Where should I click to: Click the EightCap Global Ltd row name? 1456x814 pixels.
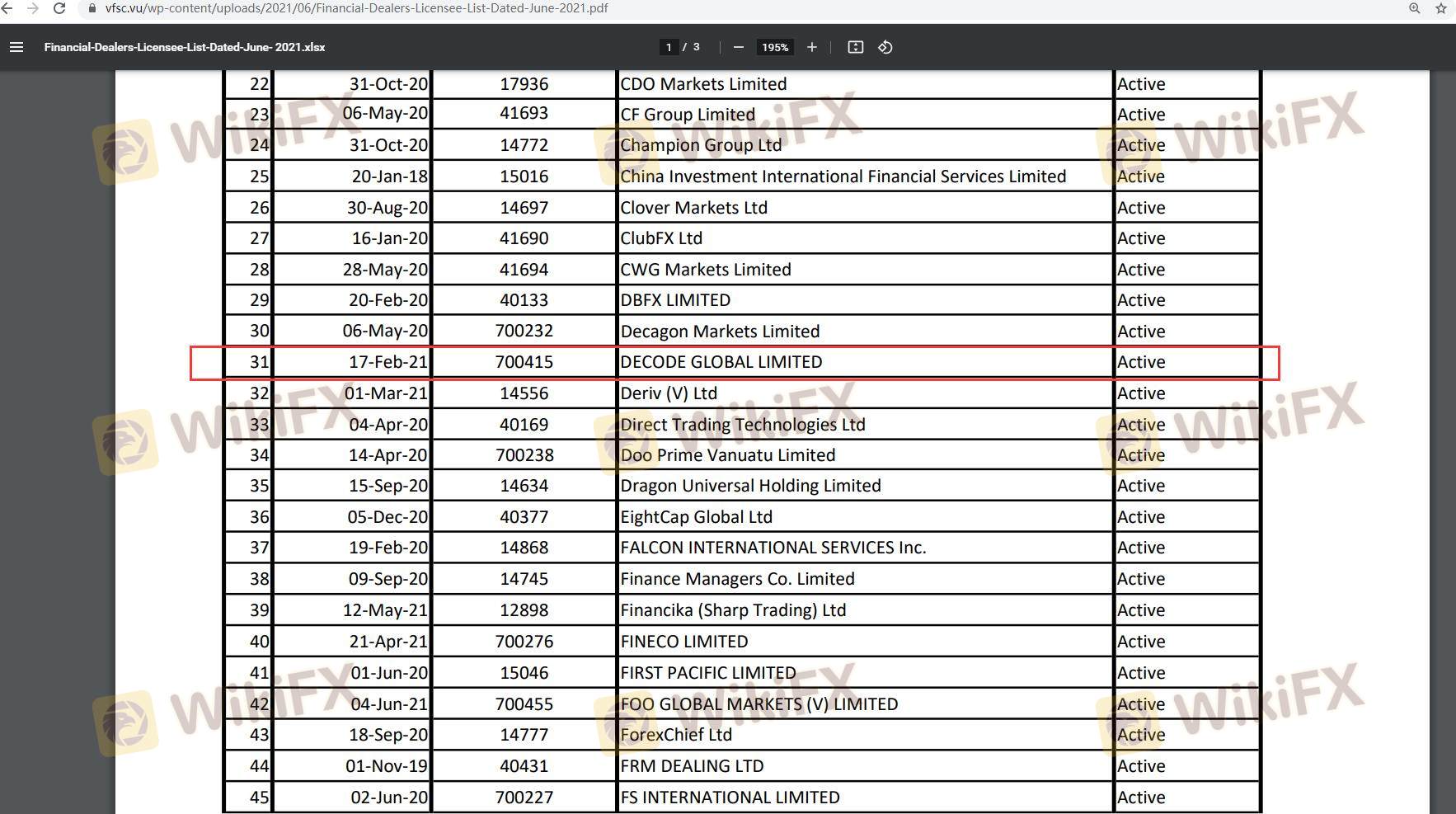696,517
